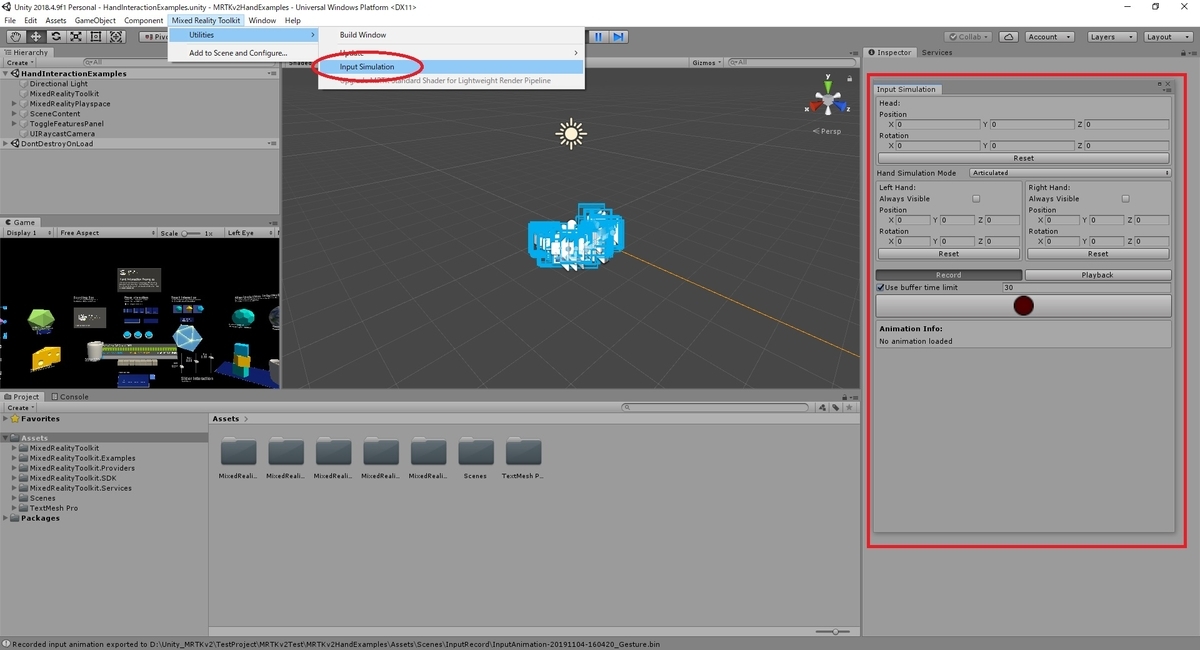The width and height of the screenshot is (1200, 650).
Task: Select the Rotate tool
Action: coord(56,36)
